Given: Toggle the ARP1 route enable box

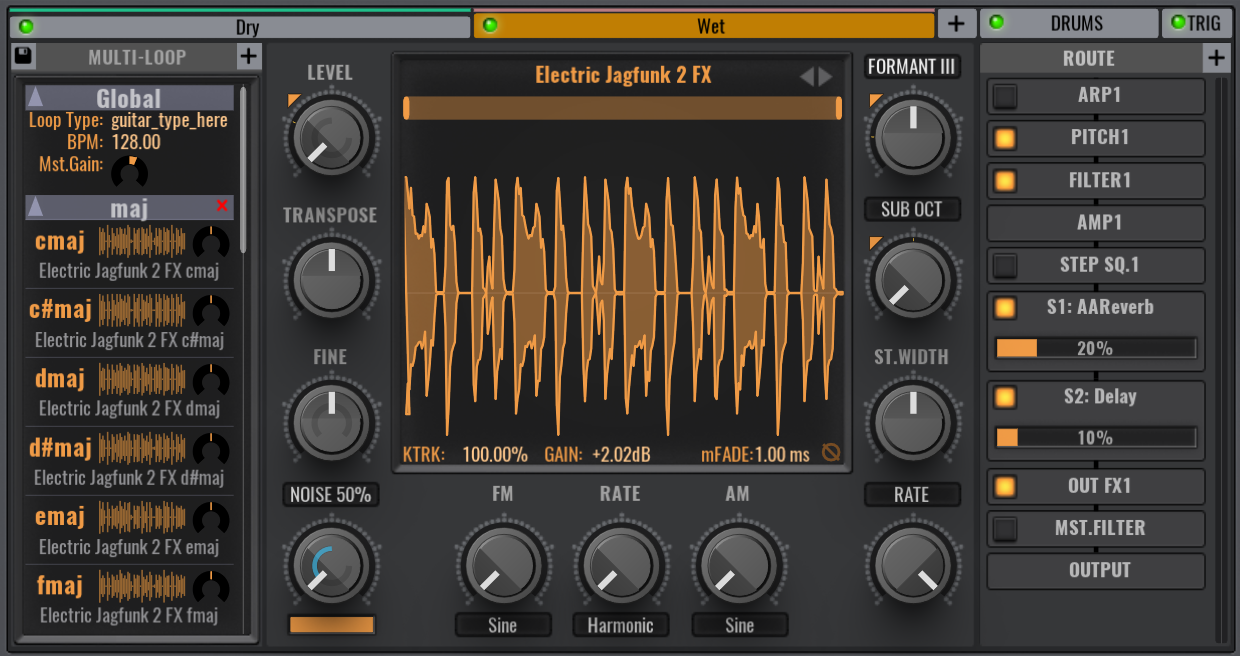Looking at the screenshot, I should click(1005, 97).
